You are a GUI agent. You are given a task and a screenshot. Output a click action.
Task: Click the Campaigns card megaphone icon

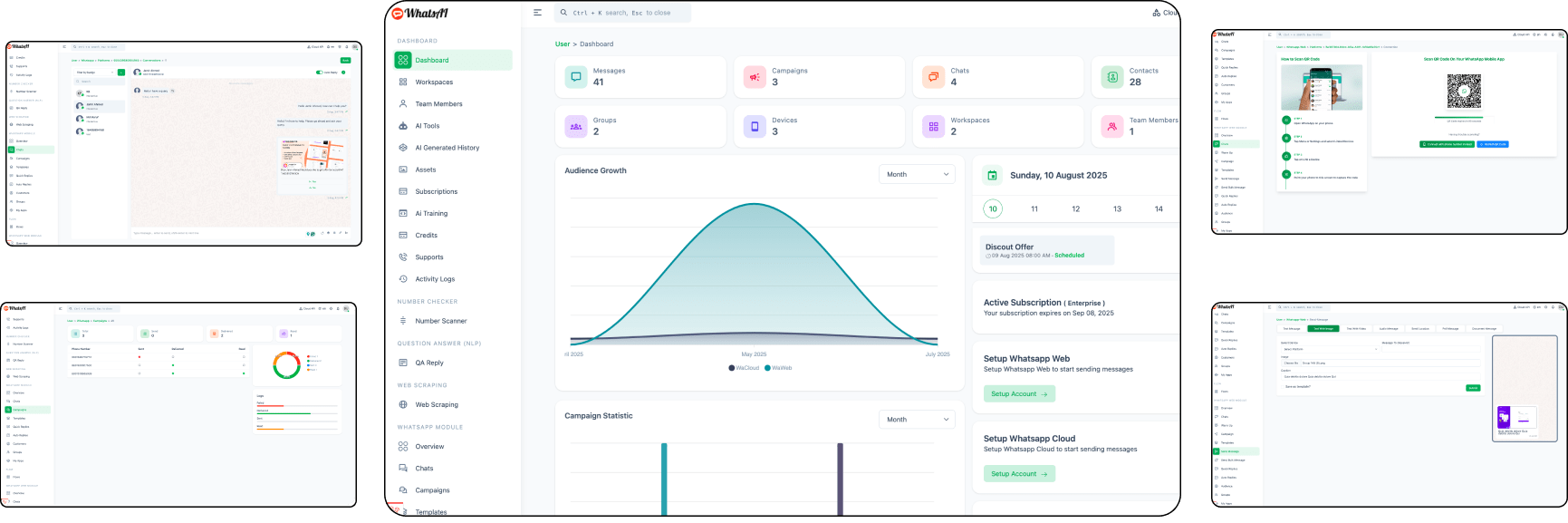pos(755,77)
